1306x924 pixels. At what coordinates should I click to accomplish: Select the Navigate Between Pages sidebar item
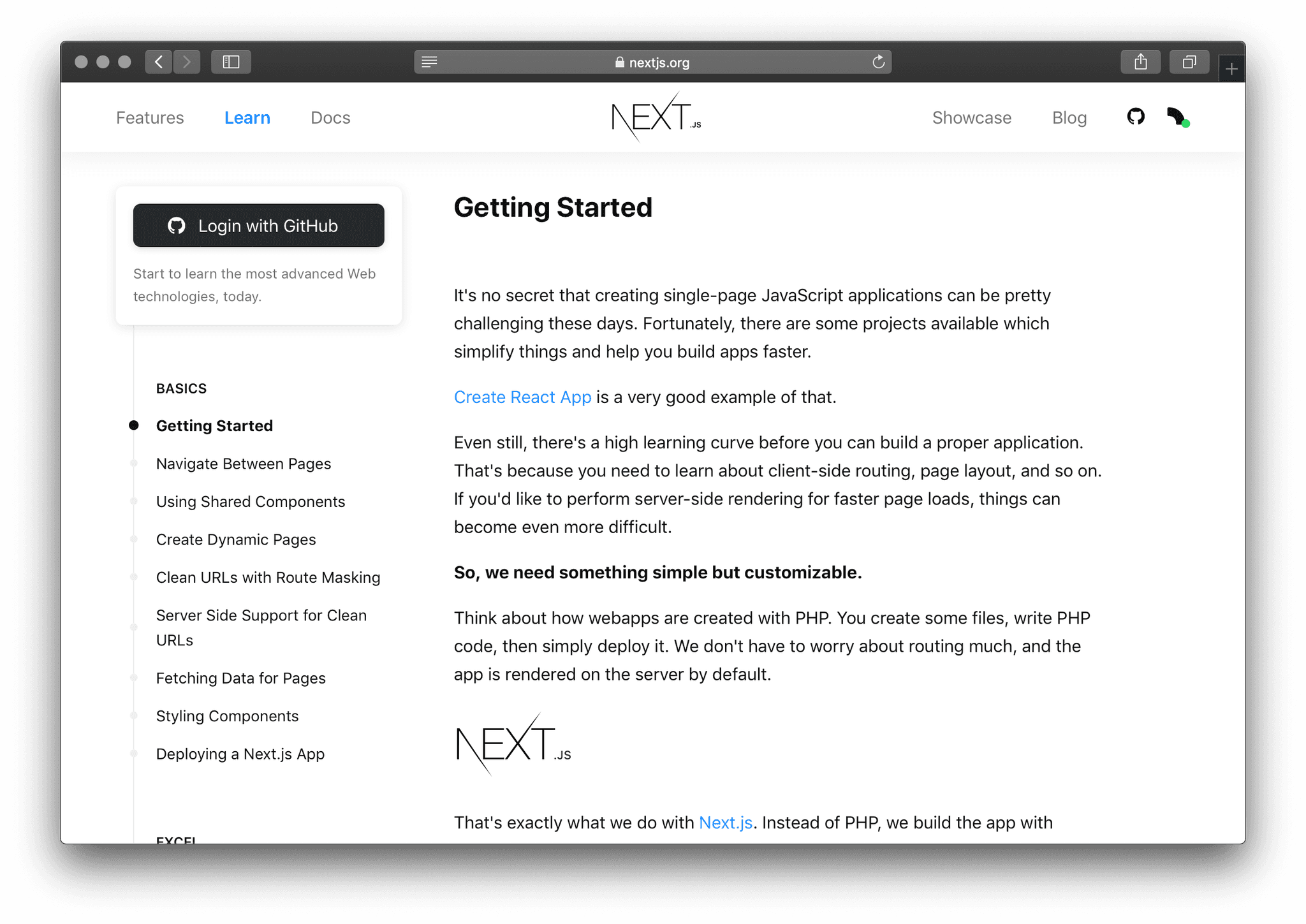point(245,463)
